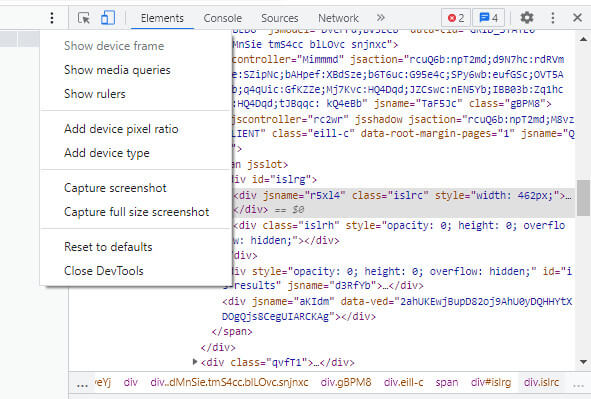Select the div jsname aKIdm element
The height and width of the screenshot is (399, 591).
click(397, 309)
